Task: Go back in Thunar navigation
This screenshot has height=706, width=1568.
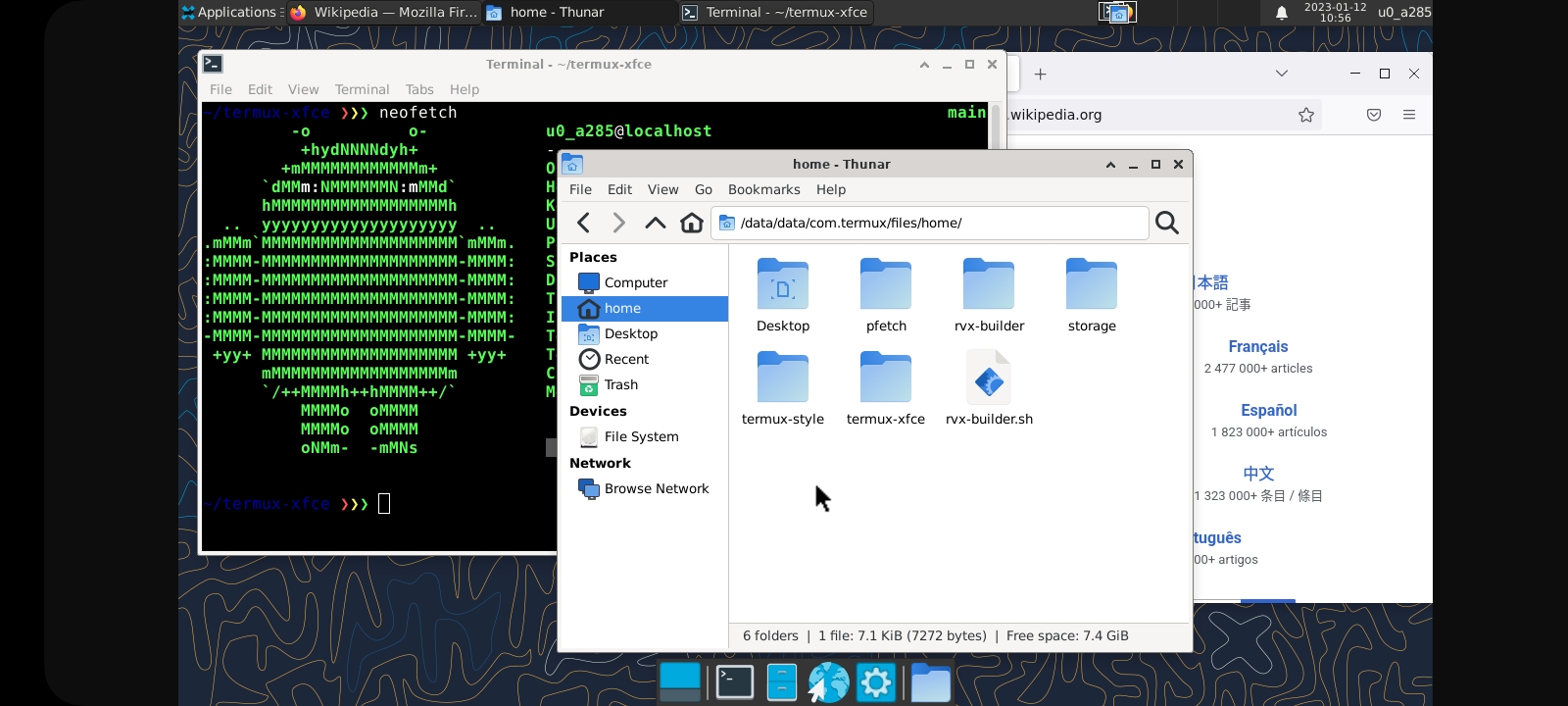Action: click(x=584, y=223)
